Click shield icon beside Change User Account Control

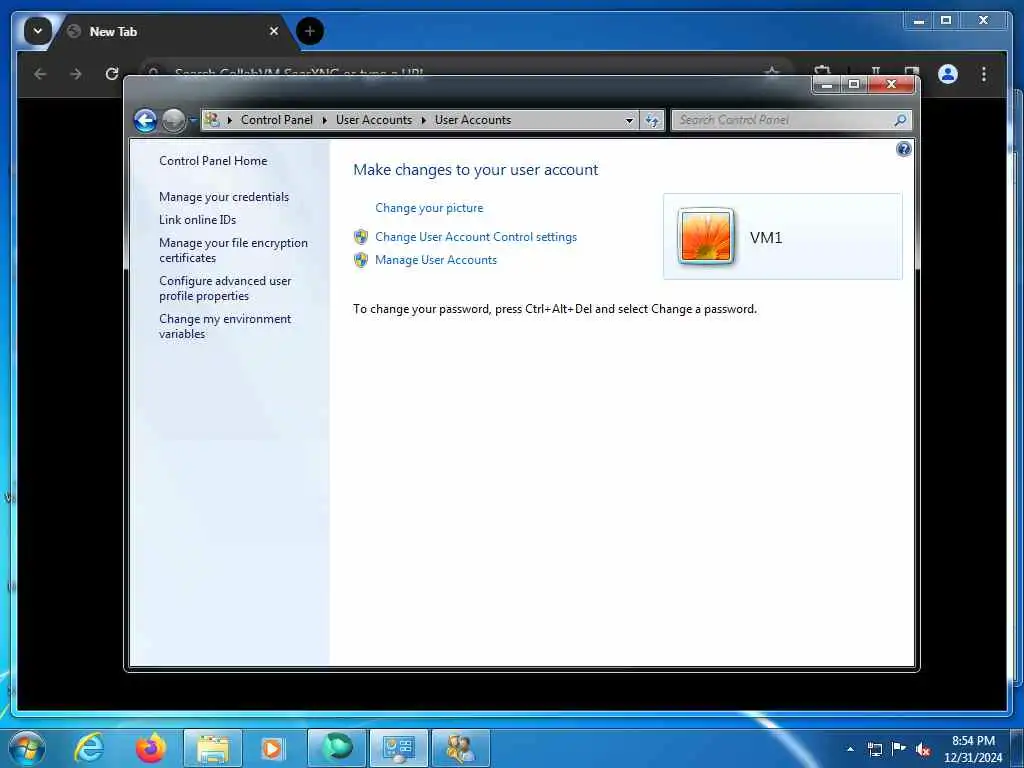(360, 237)
